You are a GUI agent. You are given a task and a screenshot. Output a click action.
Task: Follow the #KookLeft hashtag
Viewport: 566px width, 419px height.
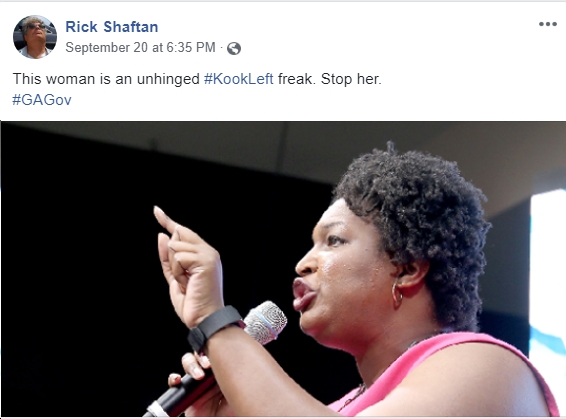coord(239,79)
